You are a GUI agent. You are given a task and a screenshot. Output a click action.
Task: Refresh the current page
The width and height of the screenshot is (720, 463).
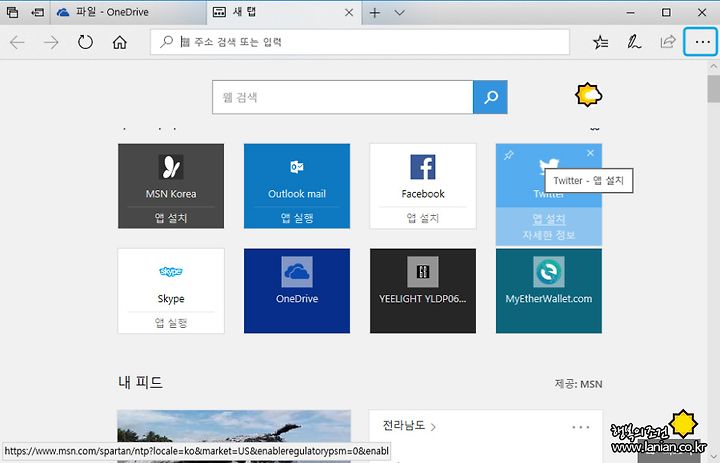[85, 42]
